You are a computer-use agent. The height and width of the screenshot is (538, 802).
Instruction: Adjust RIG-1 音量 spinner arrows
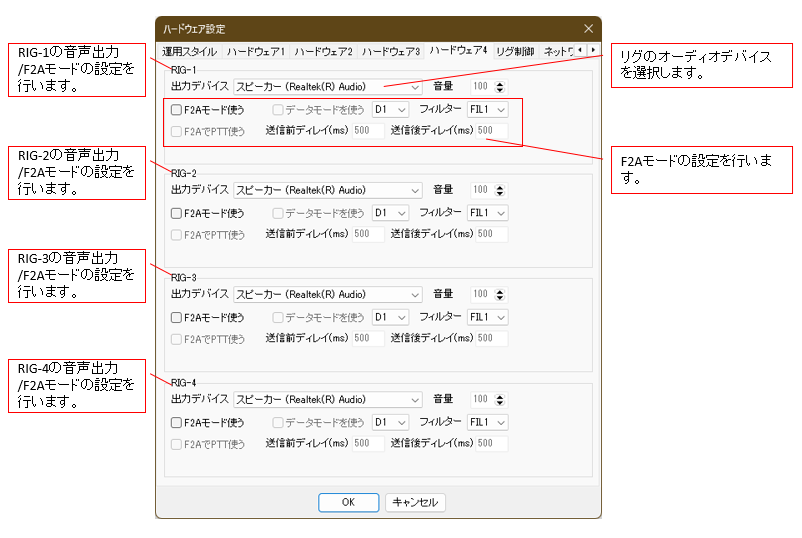500,87
